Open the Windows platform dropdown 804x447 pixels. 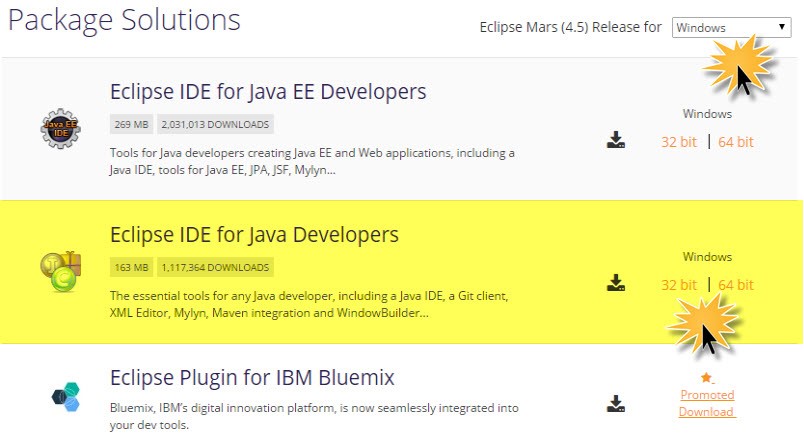[x=731, y=27]
